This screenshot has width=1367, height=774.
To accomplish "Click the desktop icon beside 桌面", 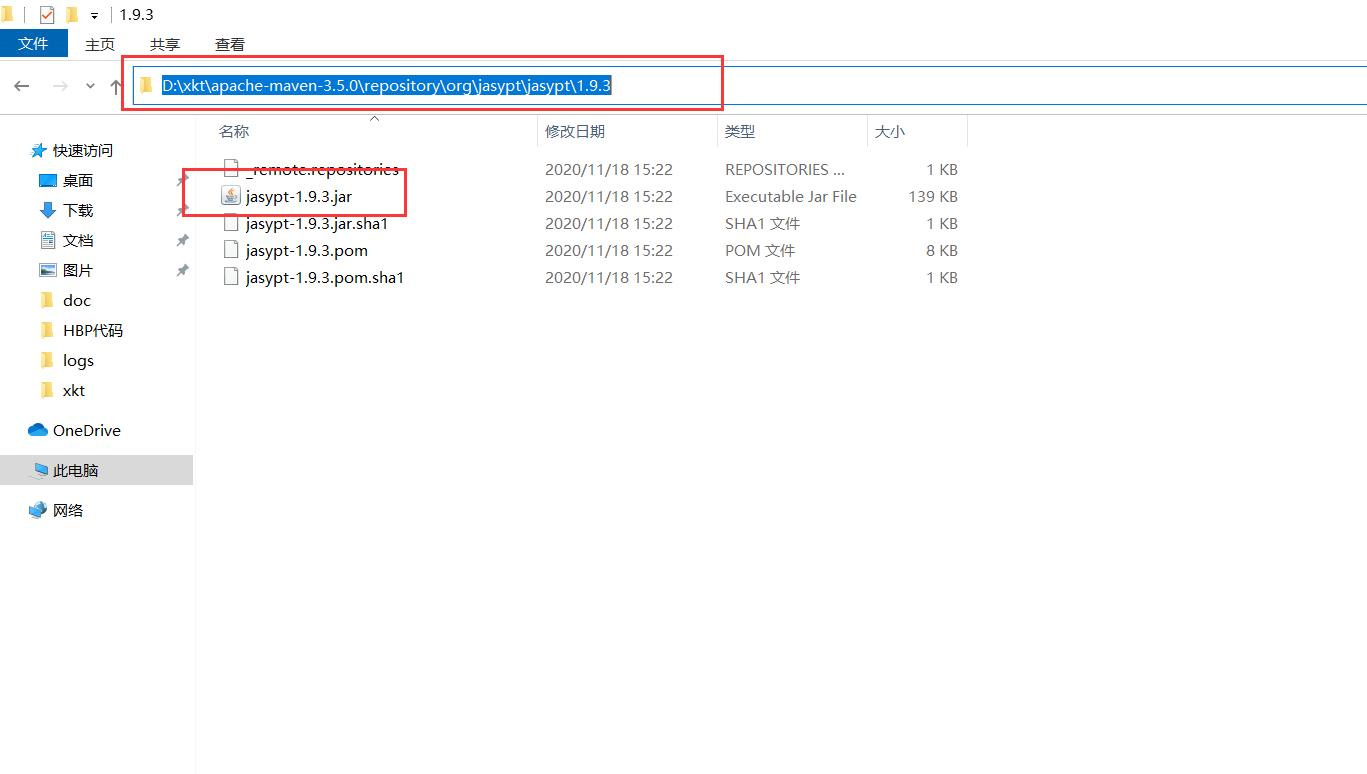I will pyautogui.click(x=48, y=180).
